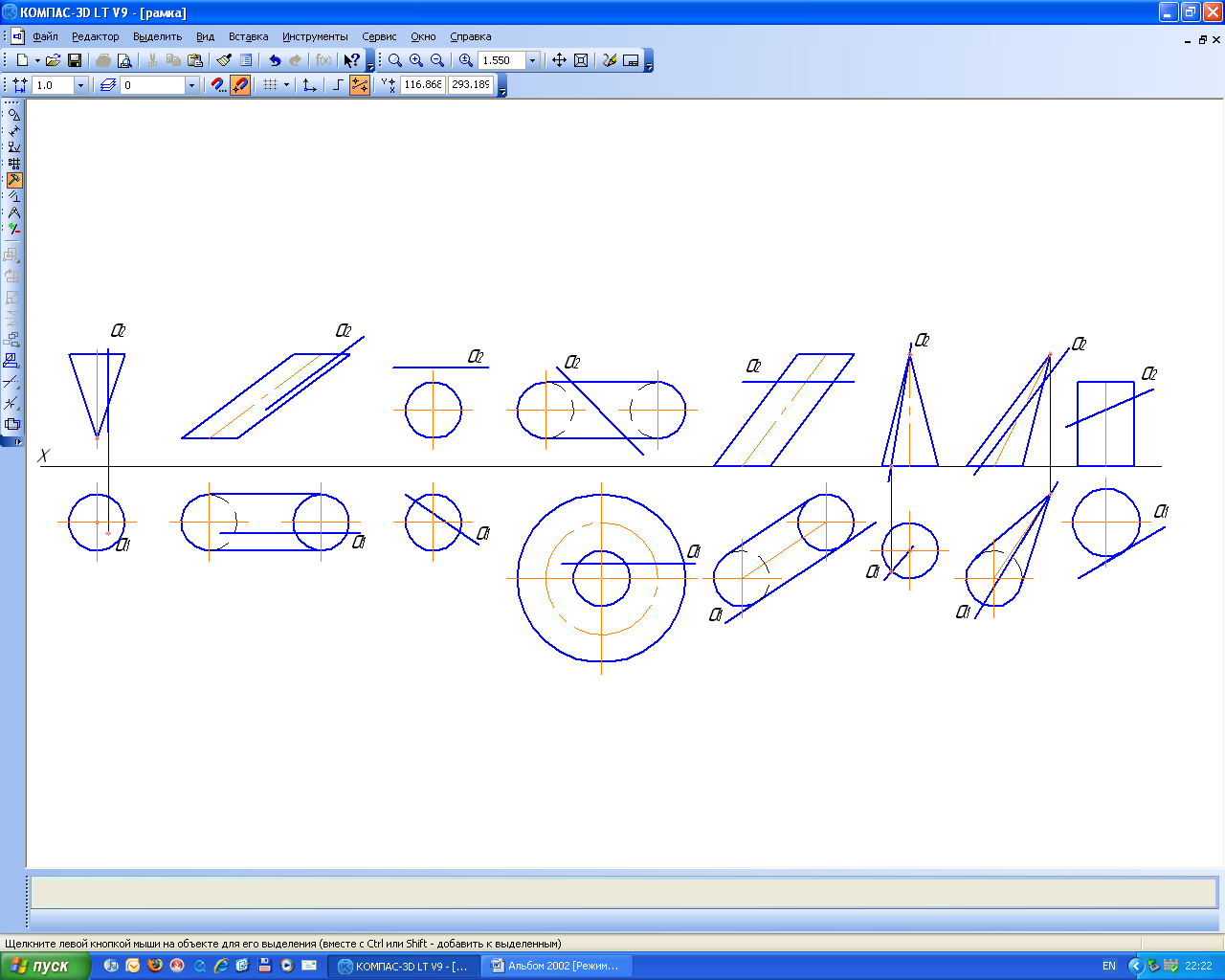The width and height of the screenshot is (1225, 980).
Task: Open the view manager icon
Action: point(631,60)
